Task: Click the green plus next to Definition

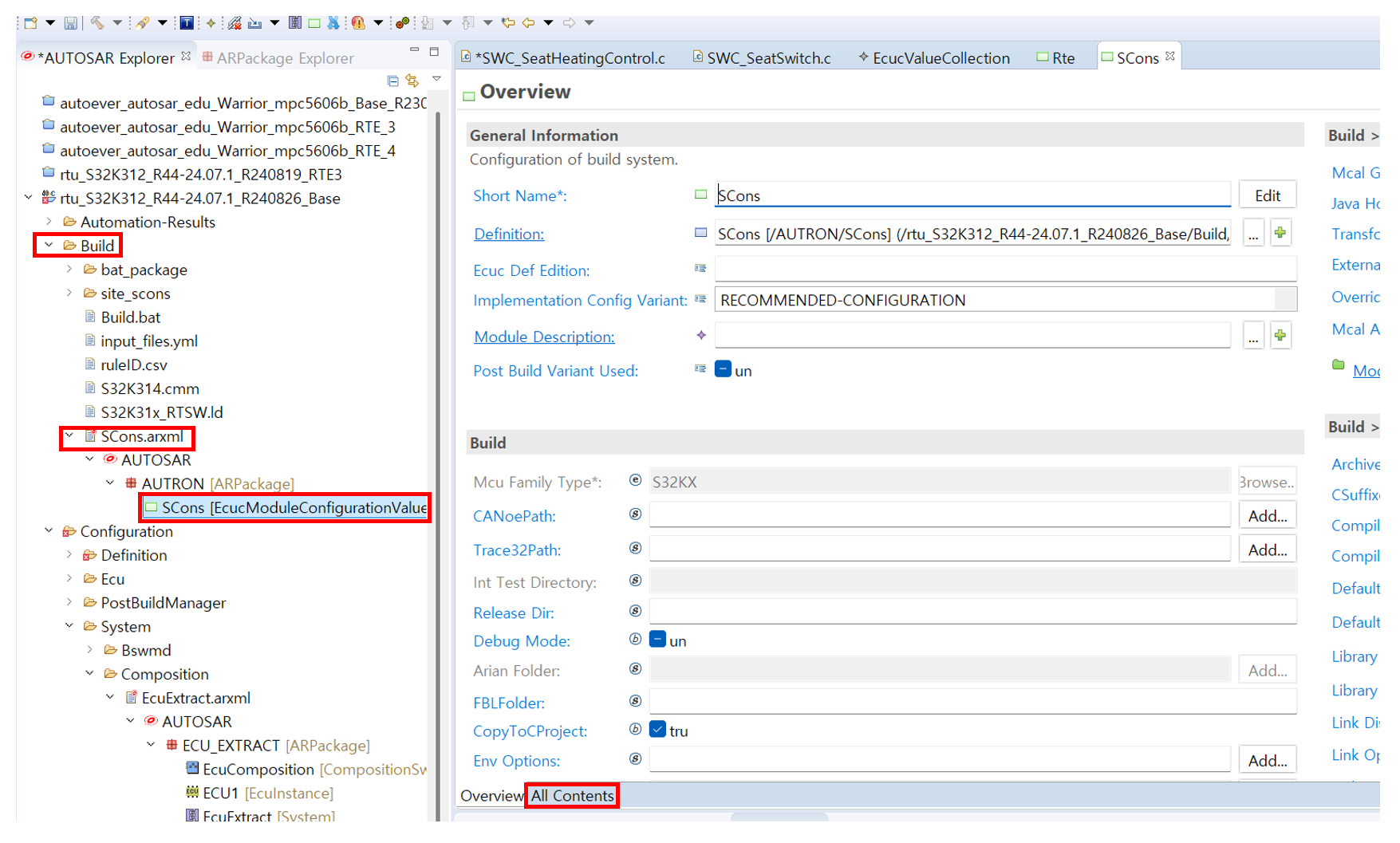Action: point(1280,234)
